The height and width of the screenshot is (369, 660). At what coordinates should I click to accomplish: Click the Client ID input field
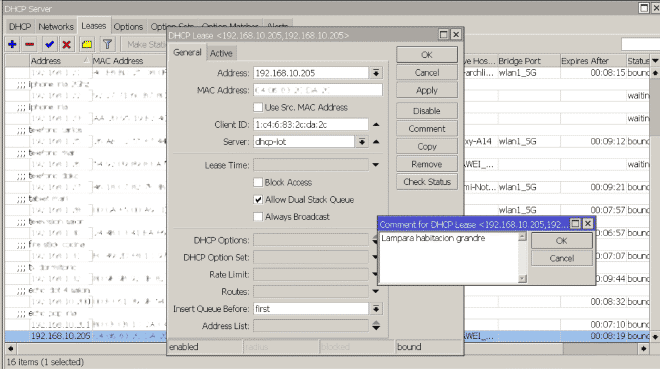click(x=311, y=125)
